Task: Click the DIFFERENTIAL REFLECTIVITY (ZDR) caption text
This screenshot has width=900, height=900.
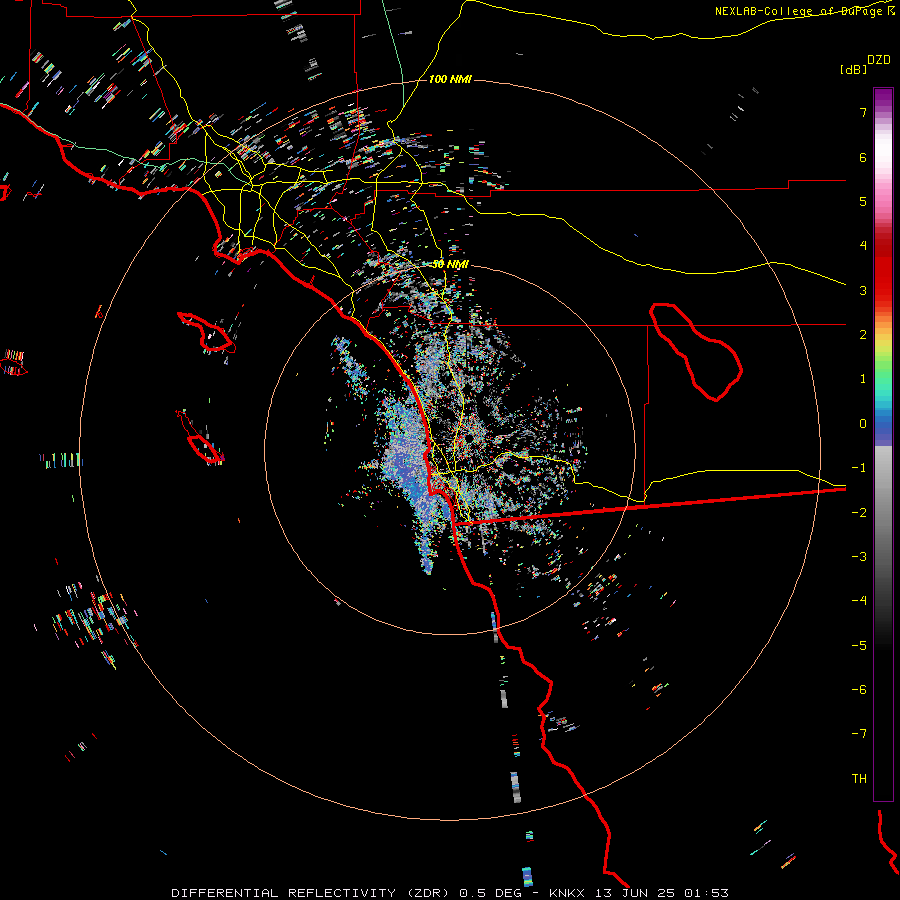Action: (313, 893)
